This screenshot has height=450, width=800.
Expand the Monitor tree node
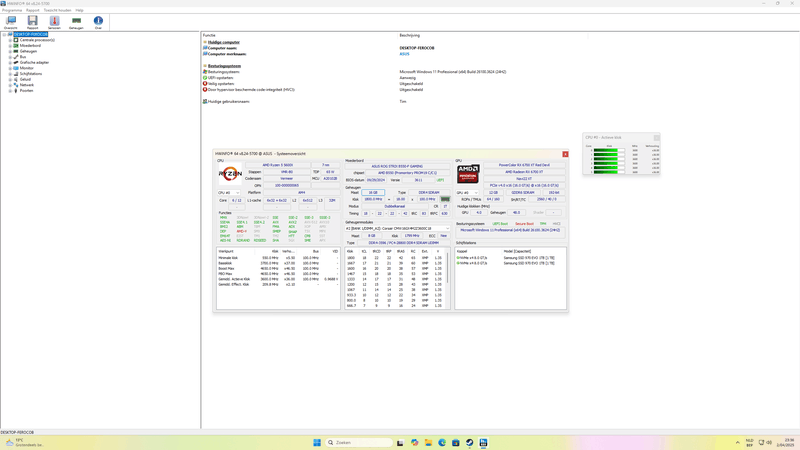coord(10,68)
